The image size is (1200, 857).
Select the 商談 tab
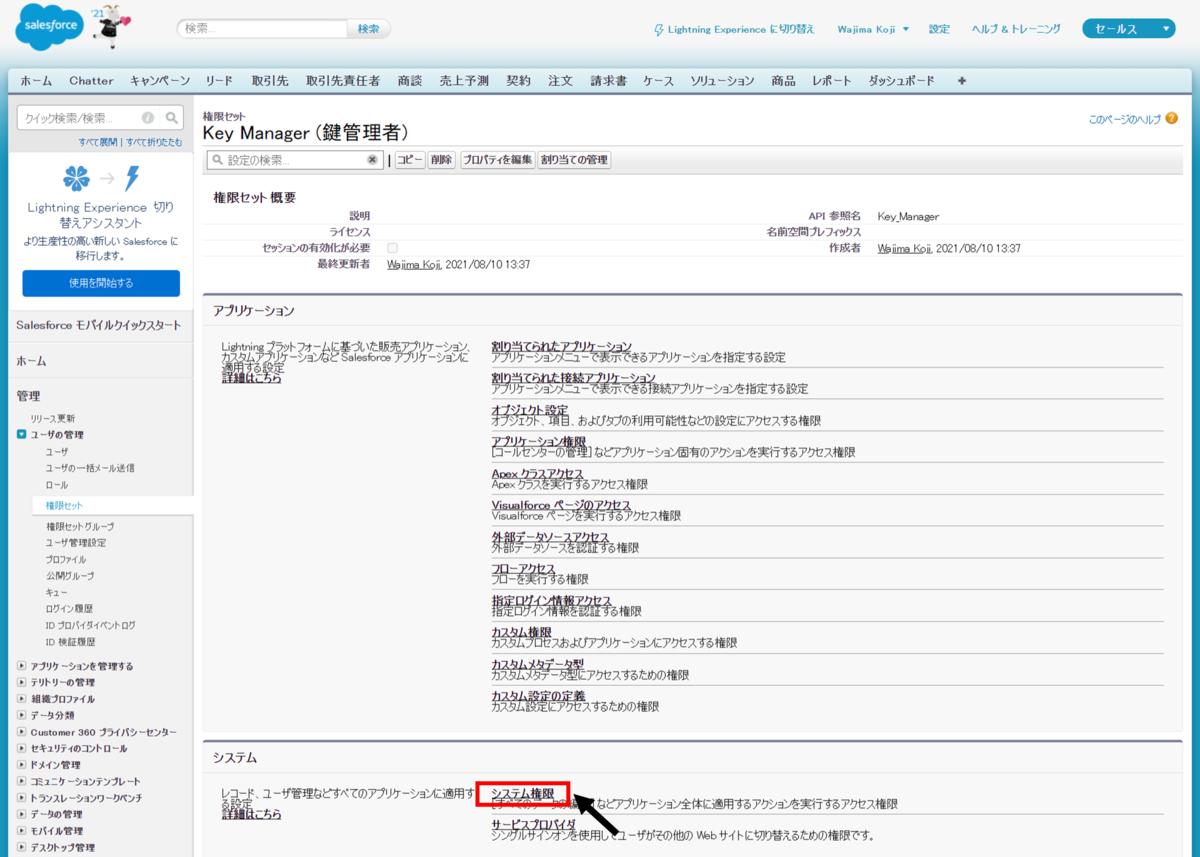tap(410, 81)
